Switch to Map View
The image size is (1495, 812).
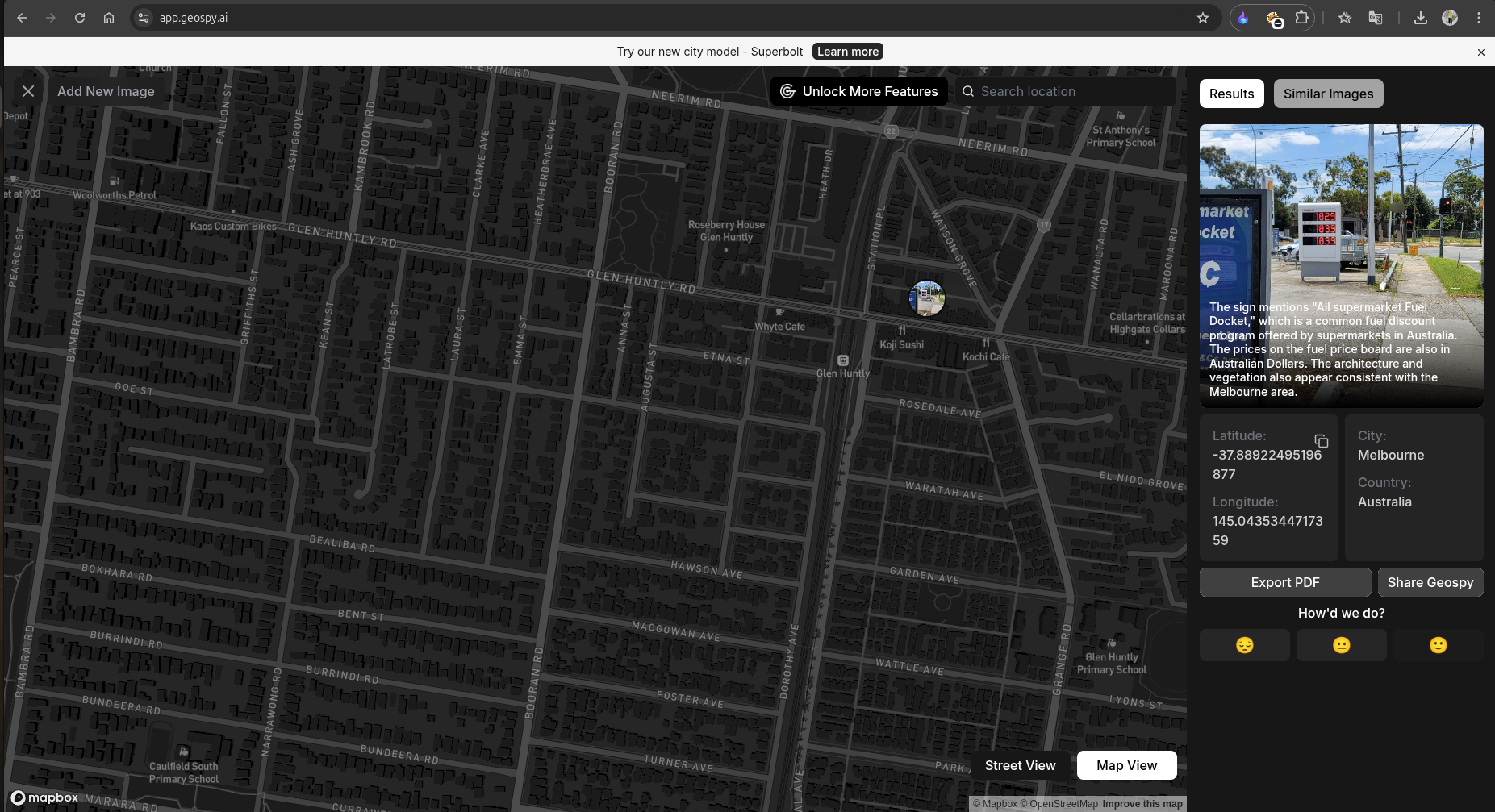pyautogui.click(x=1127, y=765)
